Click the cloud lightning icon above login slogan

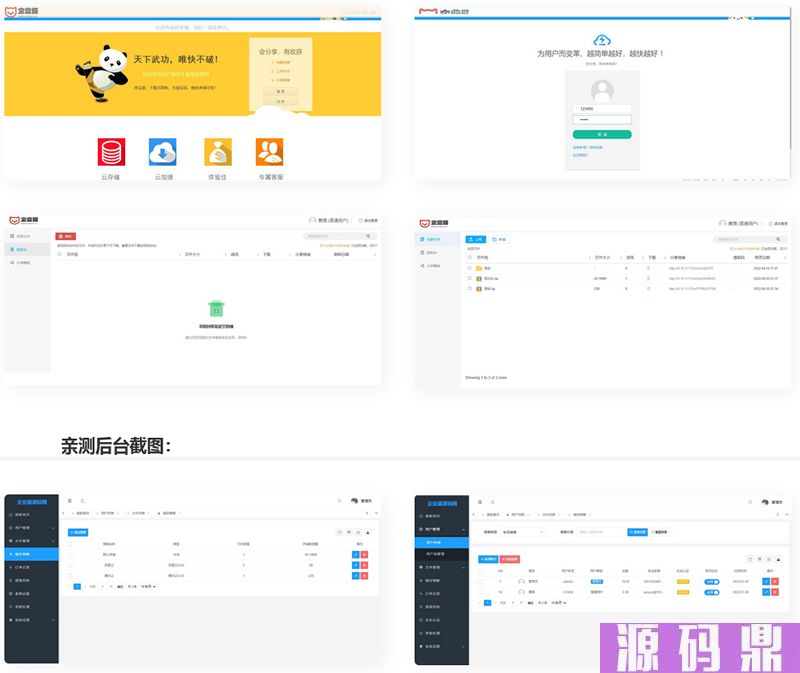[x=602, y=40]
